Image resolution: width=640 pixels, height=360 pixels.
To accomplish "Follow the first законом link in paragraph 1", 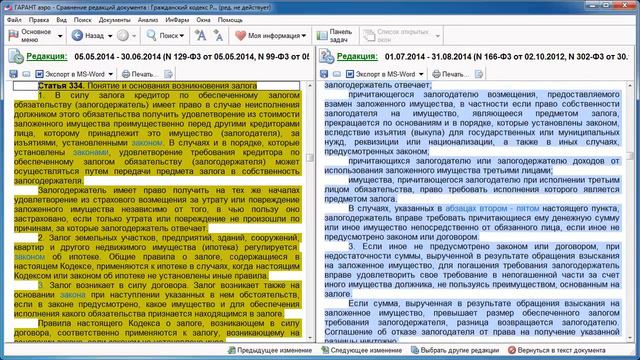I will tap(147, 143).
